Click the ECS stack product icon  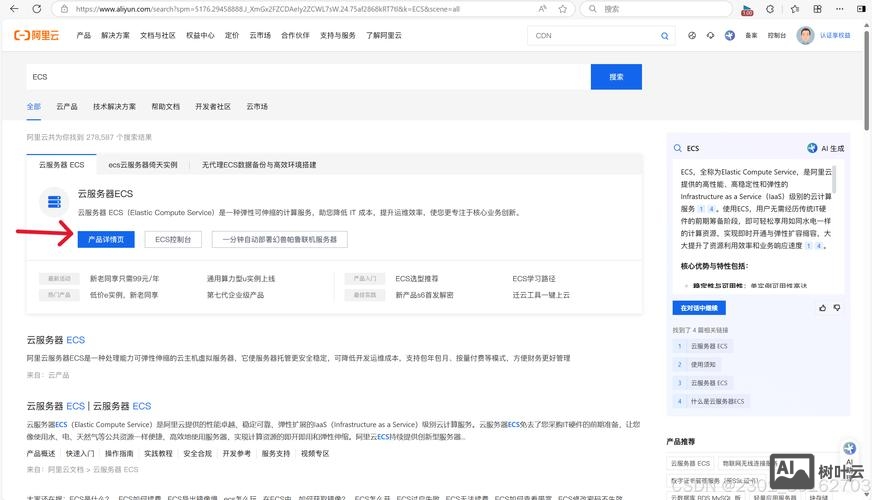(54, 201)
